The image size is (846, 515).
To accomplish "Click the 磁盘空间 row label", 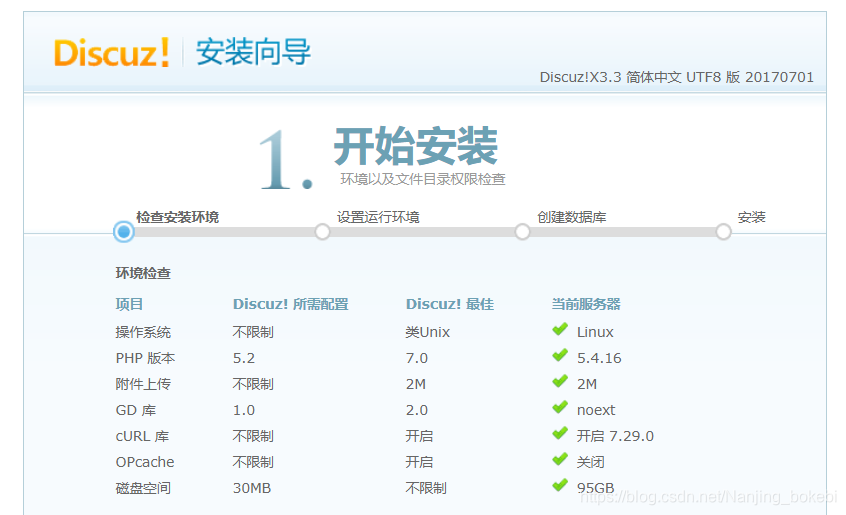I will tap(143, 488).
